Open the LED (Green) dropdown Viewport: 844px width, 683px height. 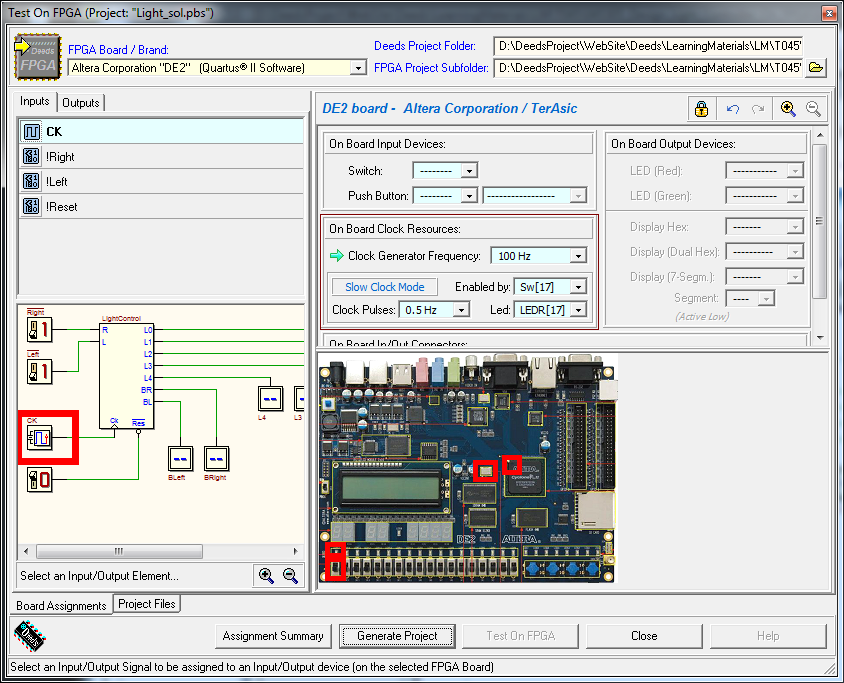(795, 196)
